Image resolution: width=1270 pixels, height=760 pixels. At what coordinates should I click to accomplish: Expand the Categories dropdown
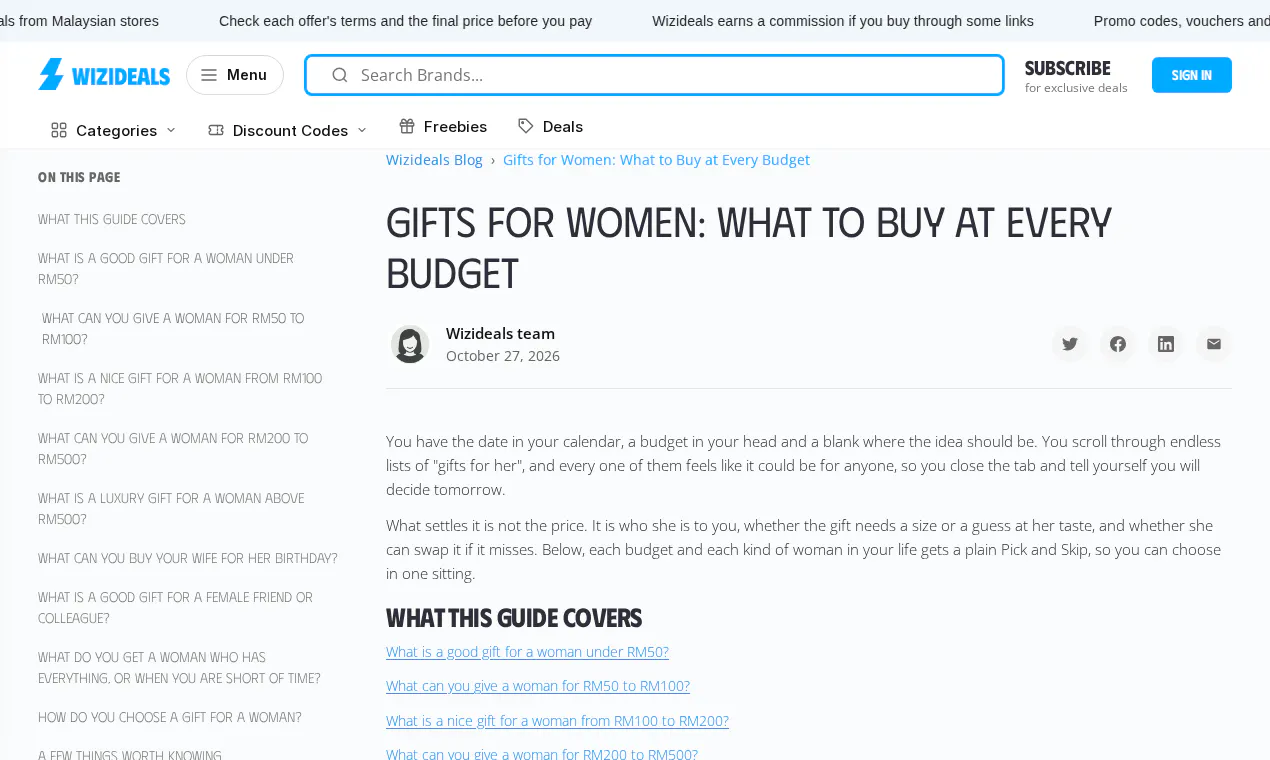[x=114, y=130]
